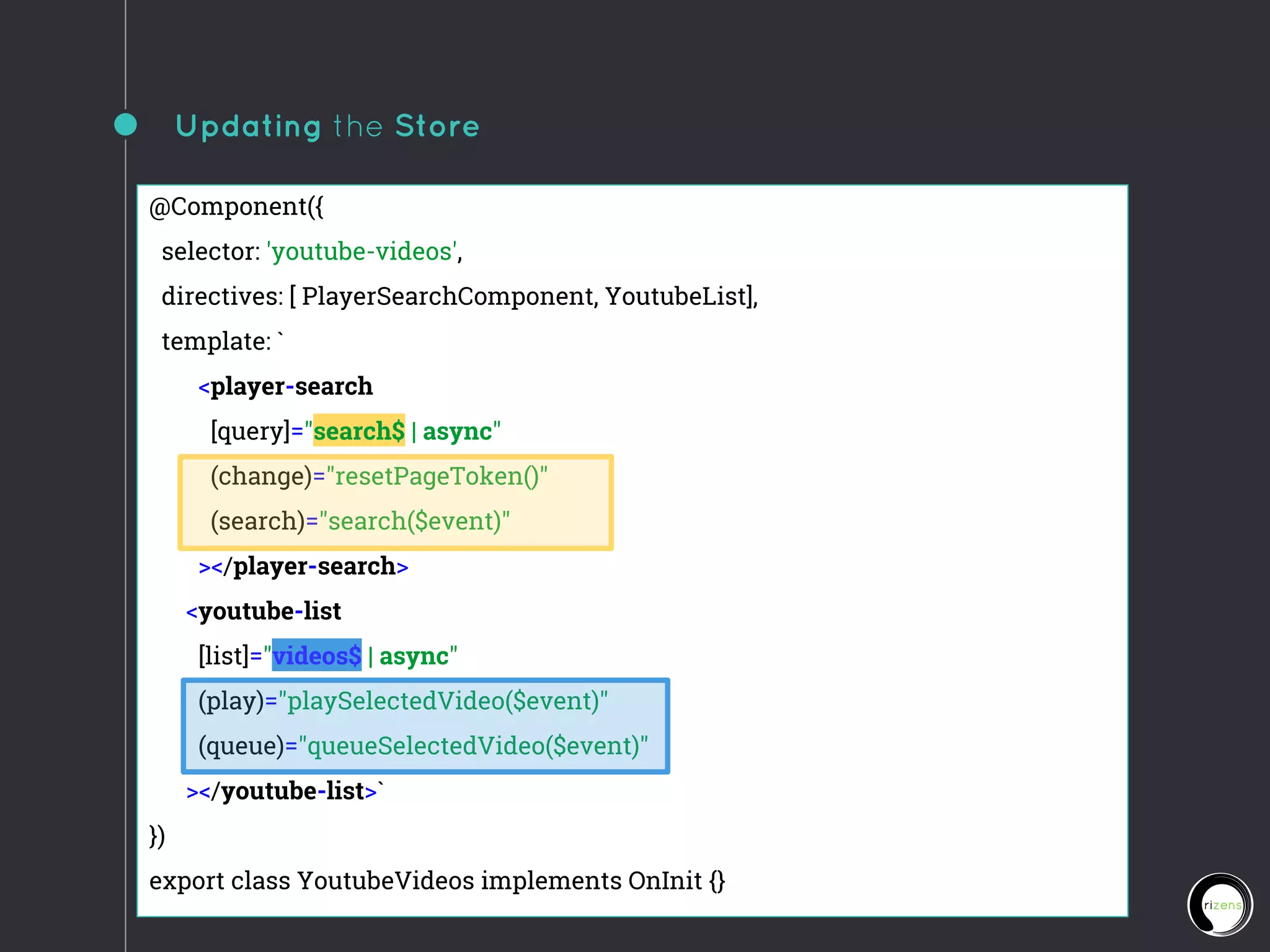The width and height of the screenshot is (1270, 952).
Task: Click the closing '></player-search>' tag
Action: coord(303,566)
